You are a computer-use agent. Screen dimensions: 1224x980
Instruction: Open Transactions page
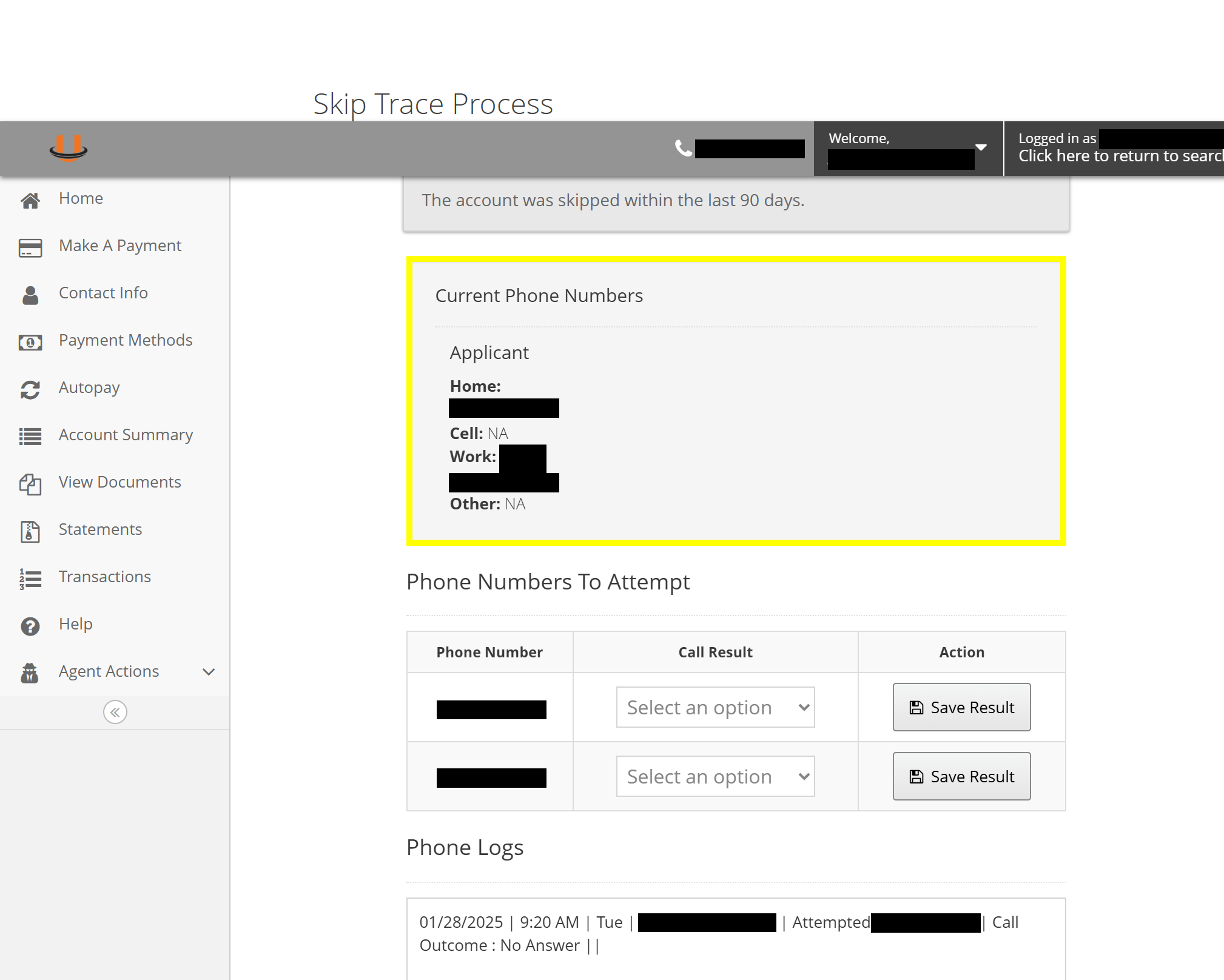[105, 577]
